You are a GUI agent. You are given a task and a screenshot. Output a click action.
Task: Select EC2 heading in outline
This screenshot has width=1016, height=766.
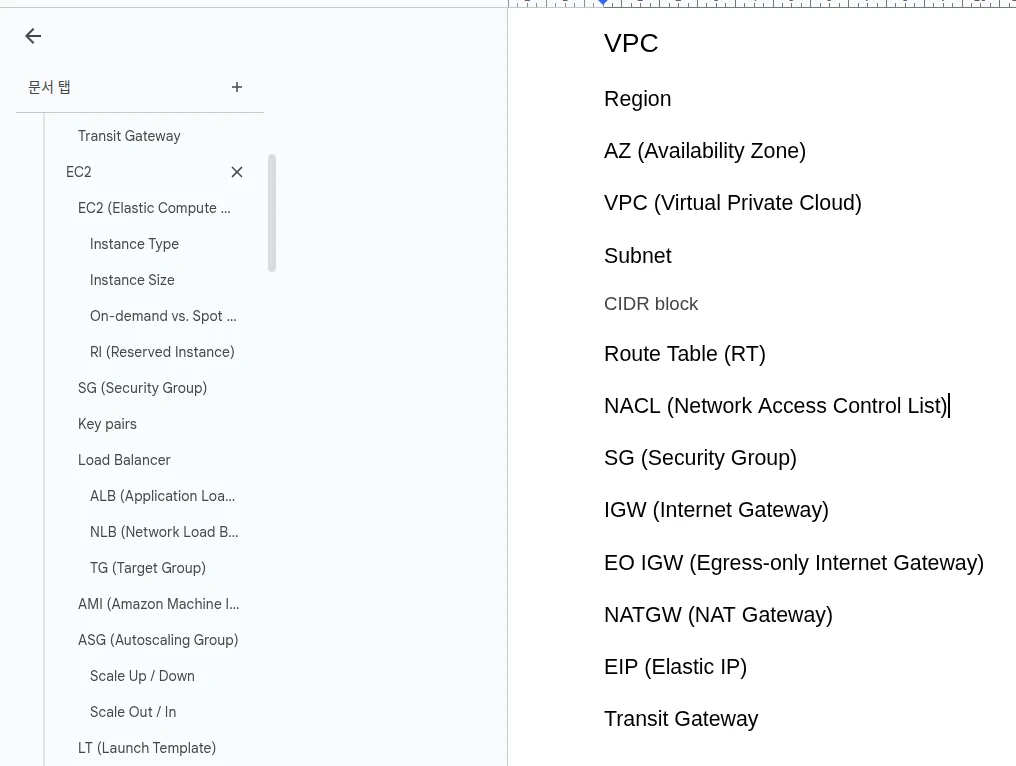pos(79,172)
